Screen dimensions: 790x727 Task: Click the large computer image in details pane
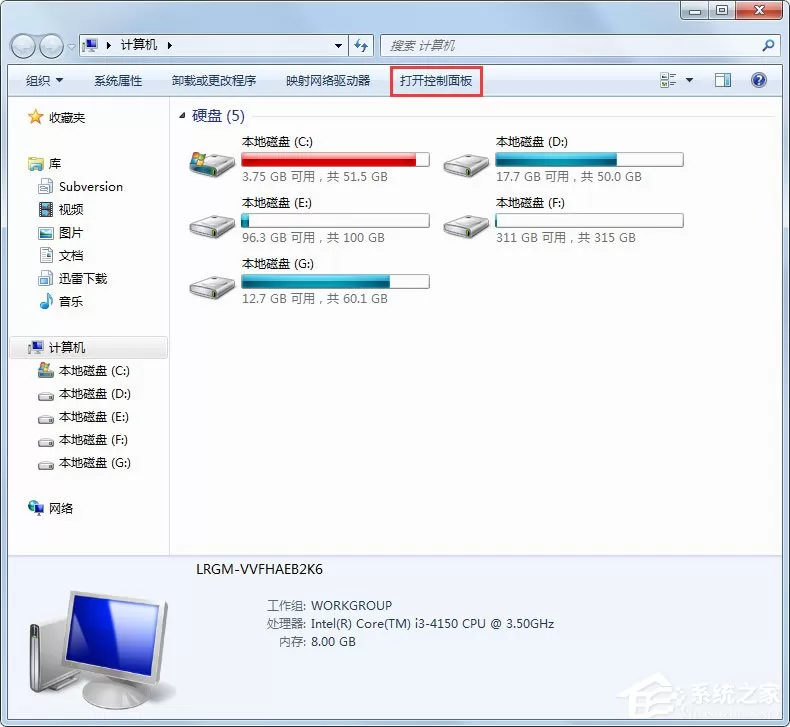(99, 649)
